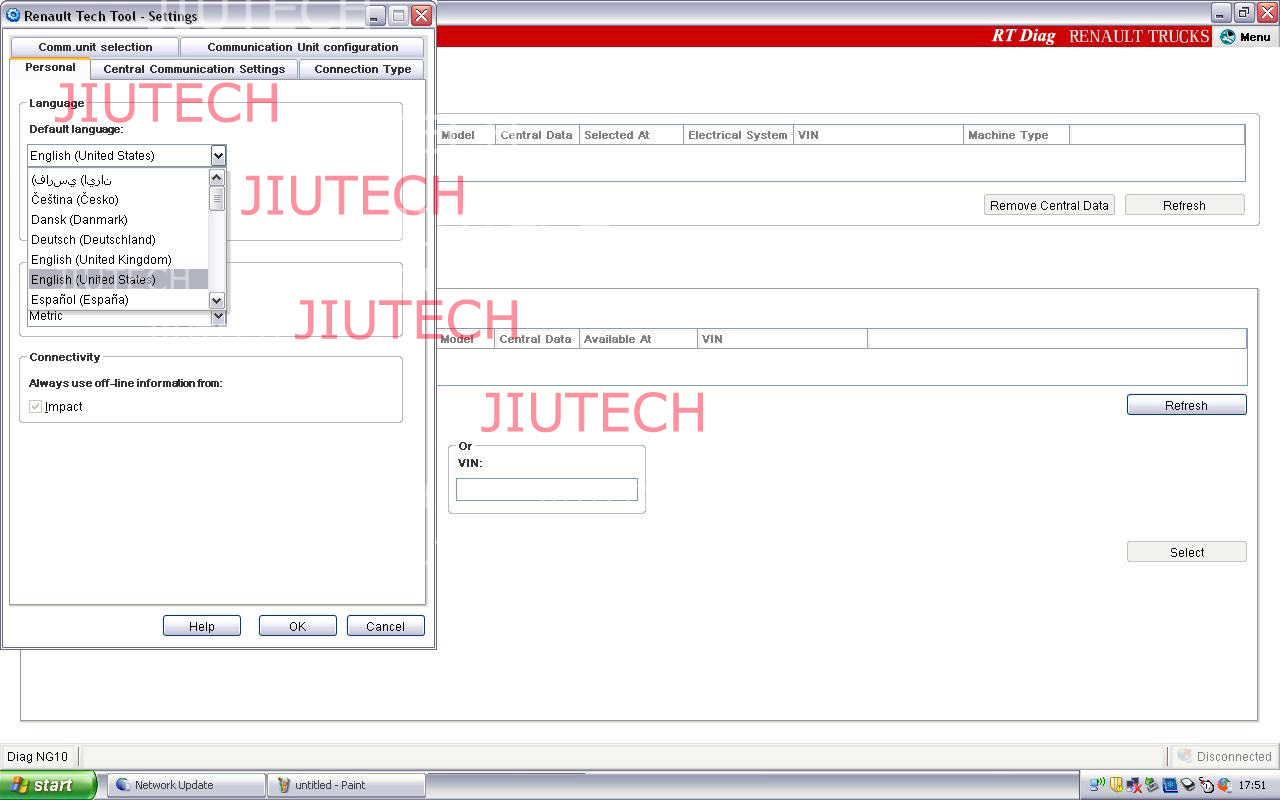Click the security shield tray icon

coord(1116,785)
